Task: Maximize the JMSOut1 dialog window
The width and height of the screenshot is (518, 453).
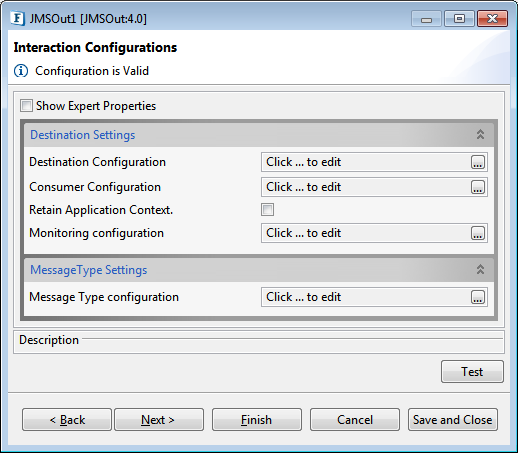Action: 459,19
